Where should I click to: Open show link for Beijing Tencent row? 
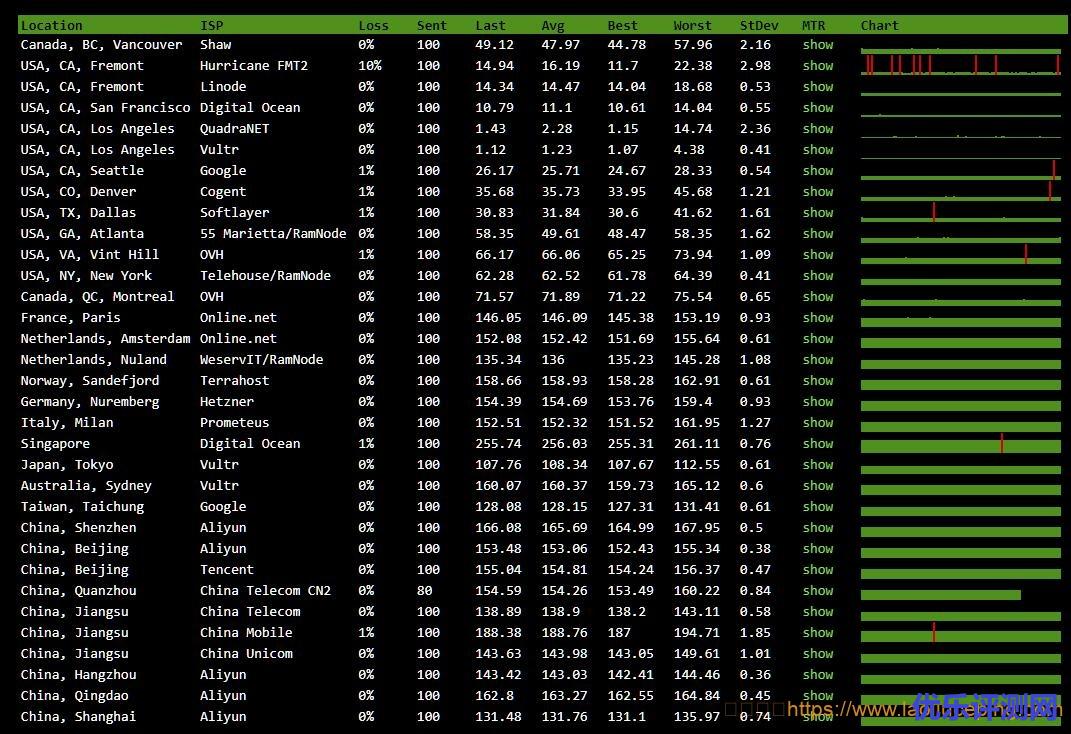[x=817, y=570]
